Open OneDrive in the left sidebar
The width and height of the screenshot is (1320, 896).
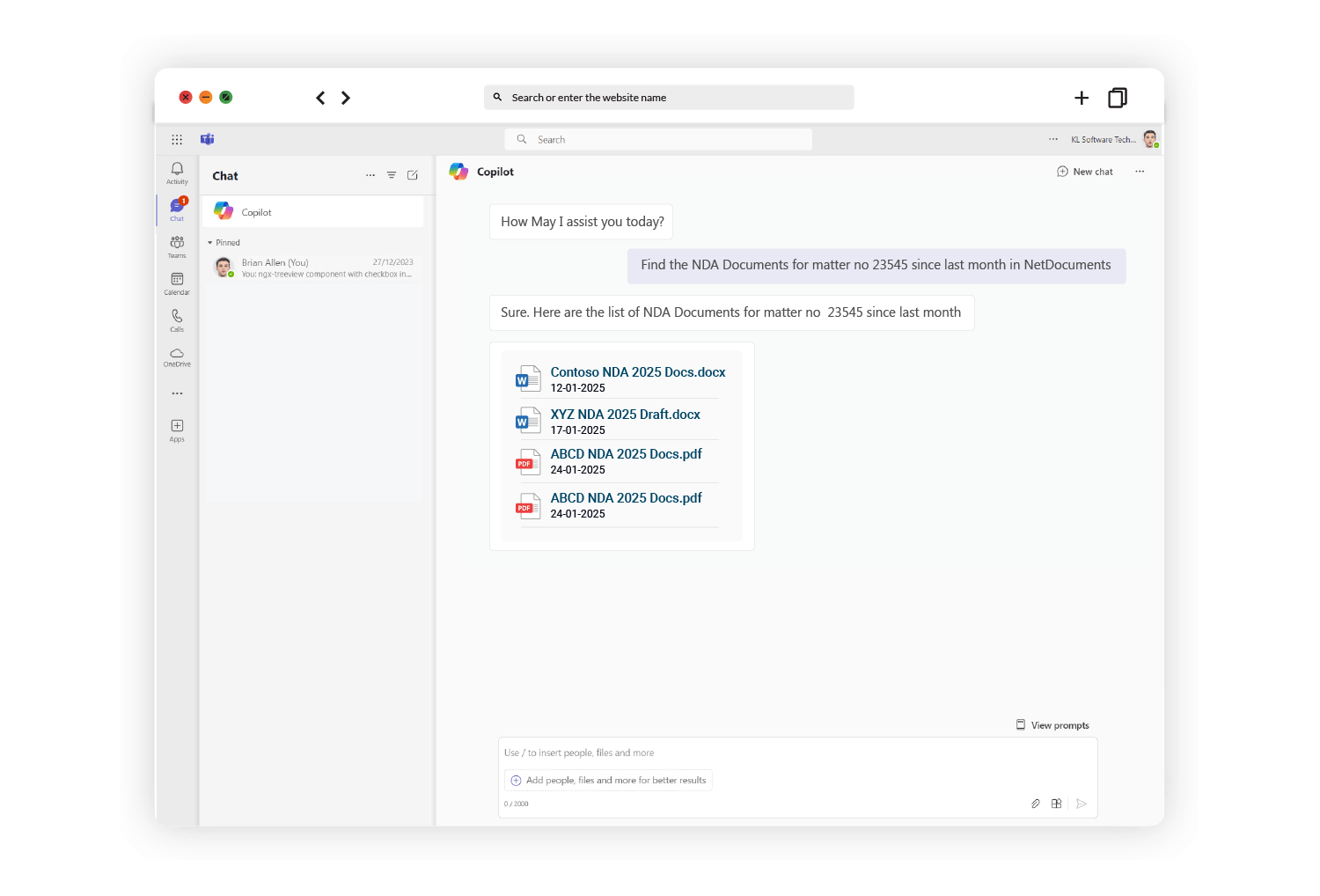(177, 356)
